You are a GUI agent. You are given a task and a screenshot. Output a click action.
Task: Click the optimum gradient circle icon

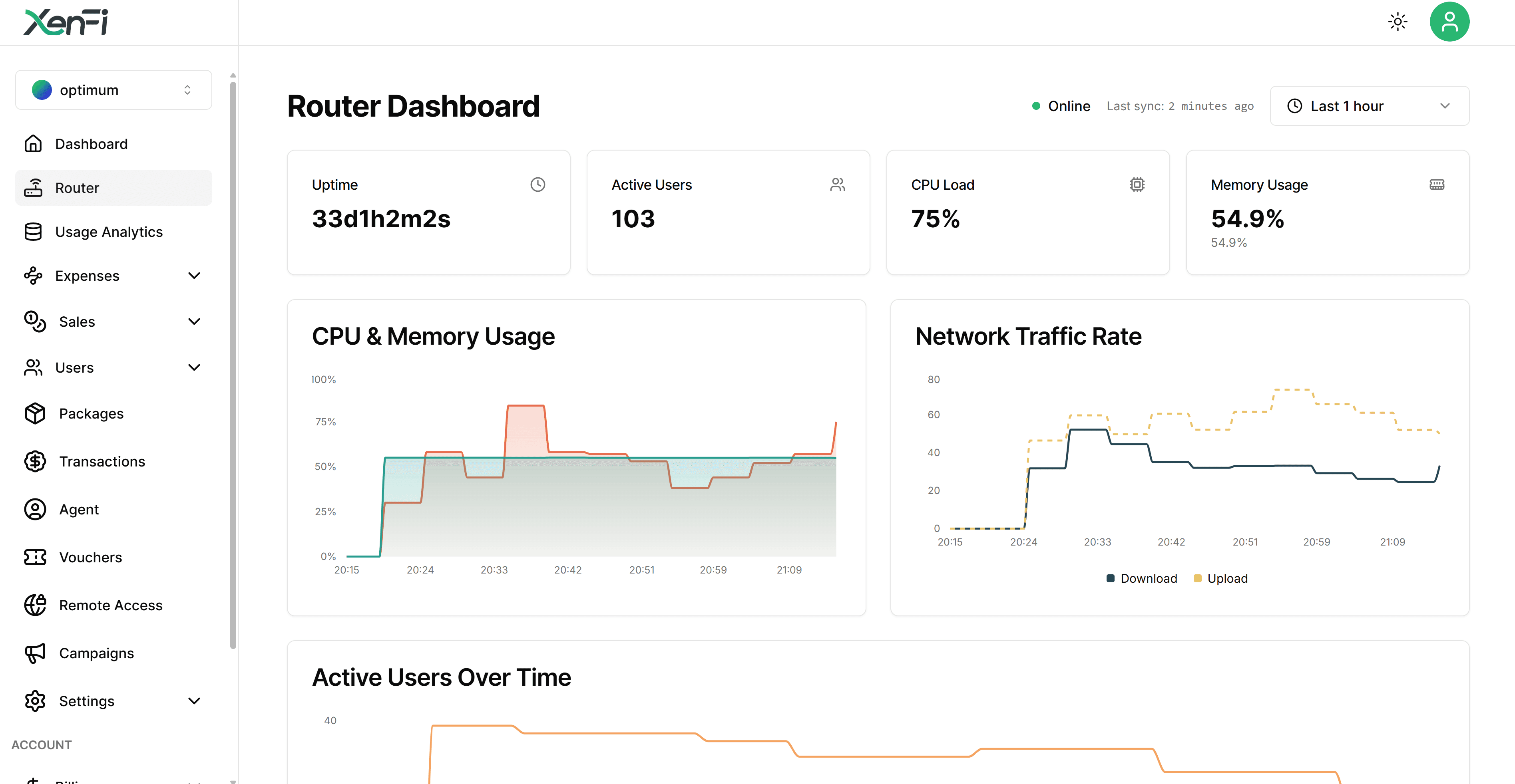(42, 90)
